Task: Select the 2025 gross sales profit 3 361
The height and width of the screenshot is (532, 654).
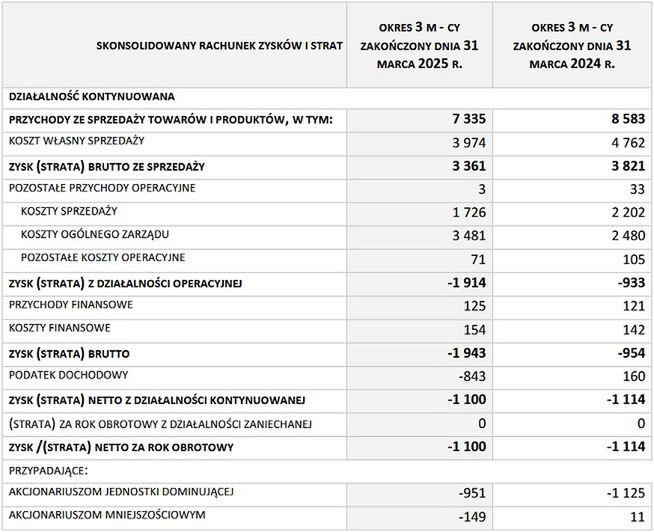Action: [x=469, y=166]
